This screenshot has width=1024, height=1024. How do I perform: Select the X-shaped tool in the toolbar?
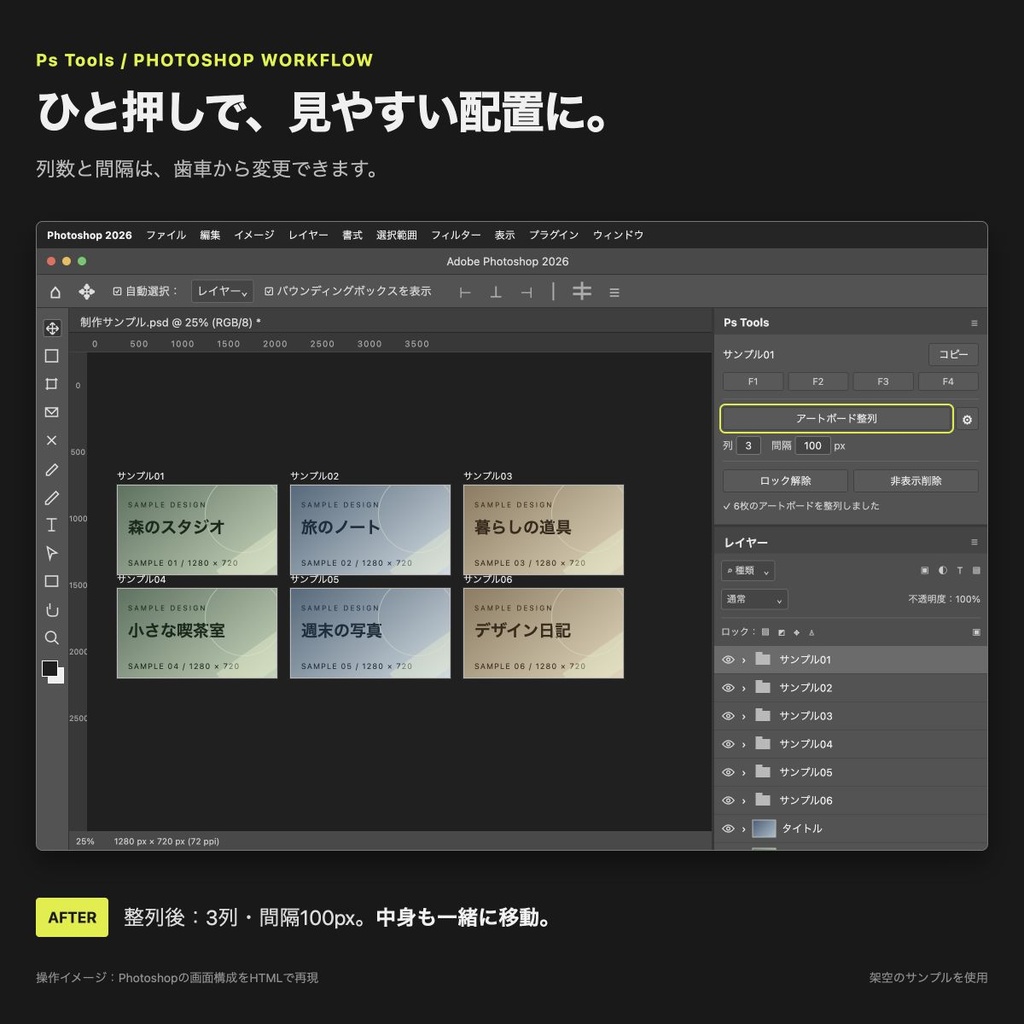click(52, 440)
